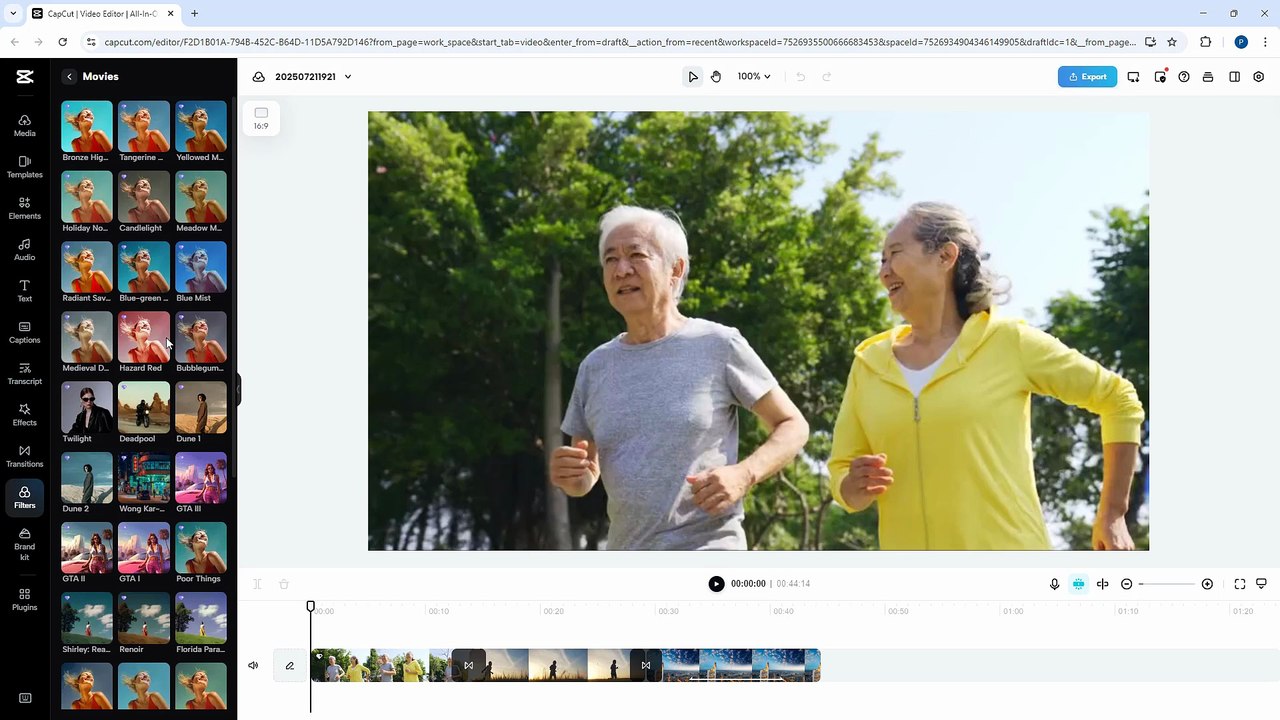Adjust the timeline zoom slider
The image size is (1280, 720).
click(x=1167, y=584)
